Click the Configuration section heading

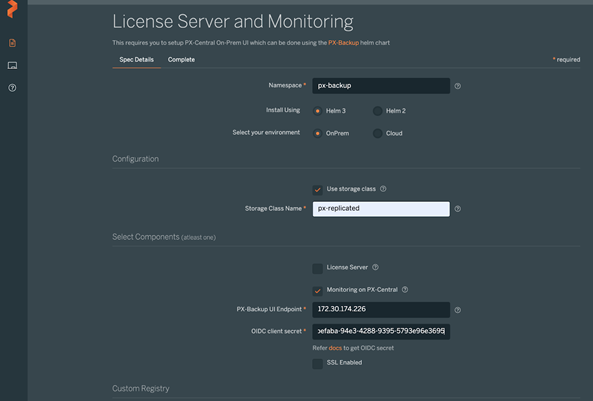(135, 159)
